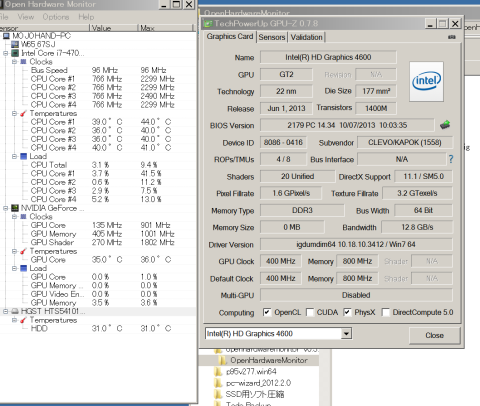Click the computer icon beside MOJOHAND-PC
The width and height of the screenshot is (480, 406).
pyautogui.click(x=6, y=36)
